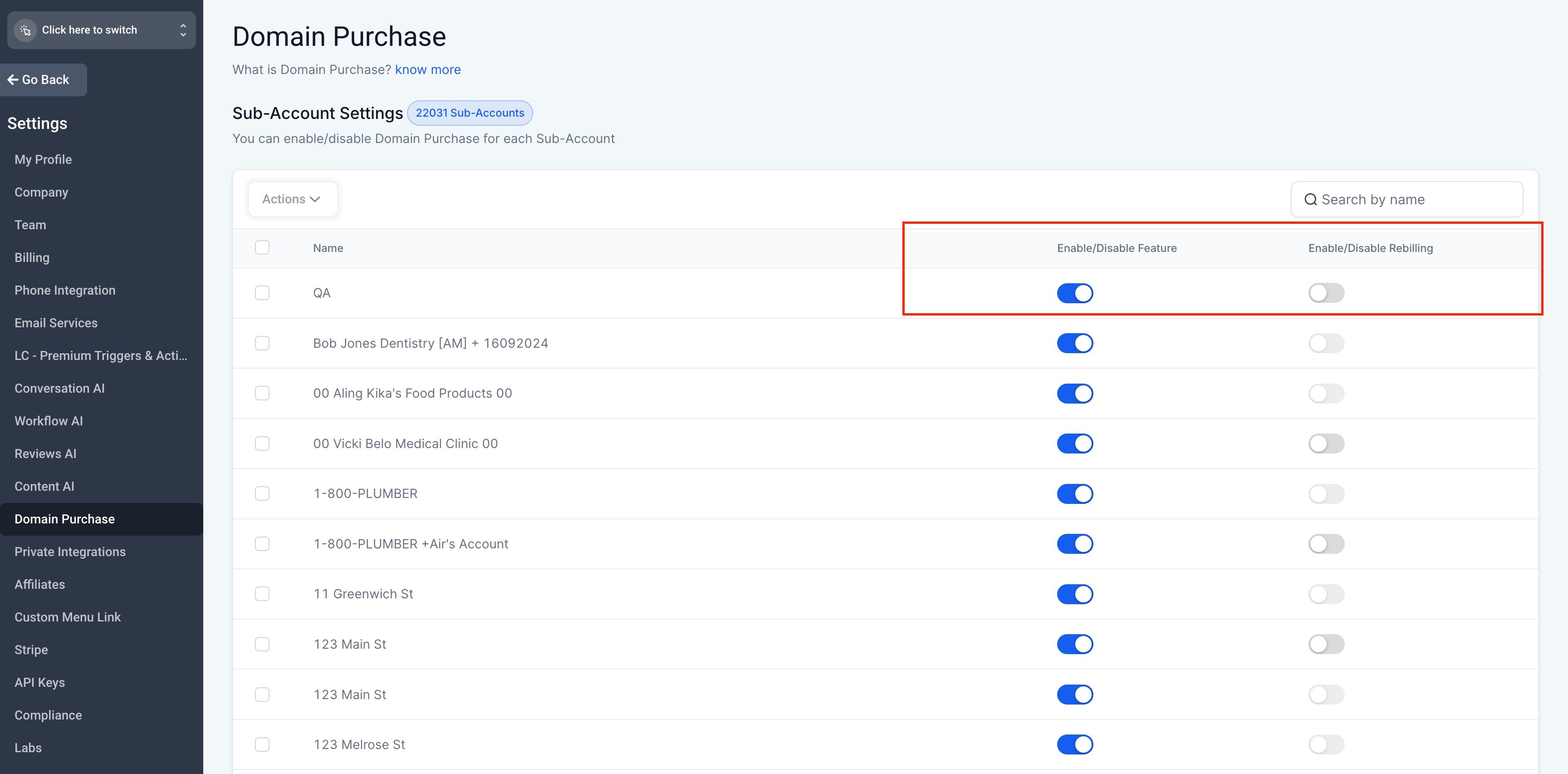Enable rebilling for 00 Vicki Belo Medical Clinic

click(x=1326, y=444)
